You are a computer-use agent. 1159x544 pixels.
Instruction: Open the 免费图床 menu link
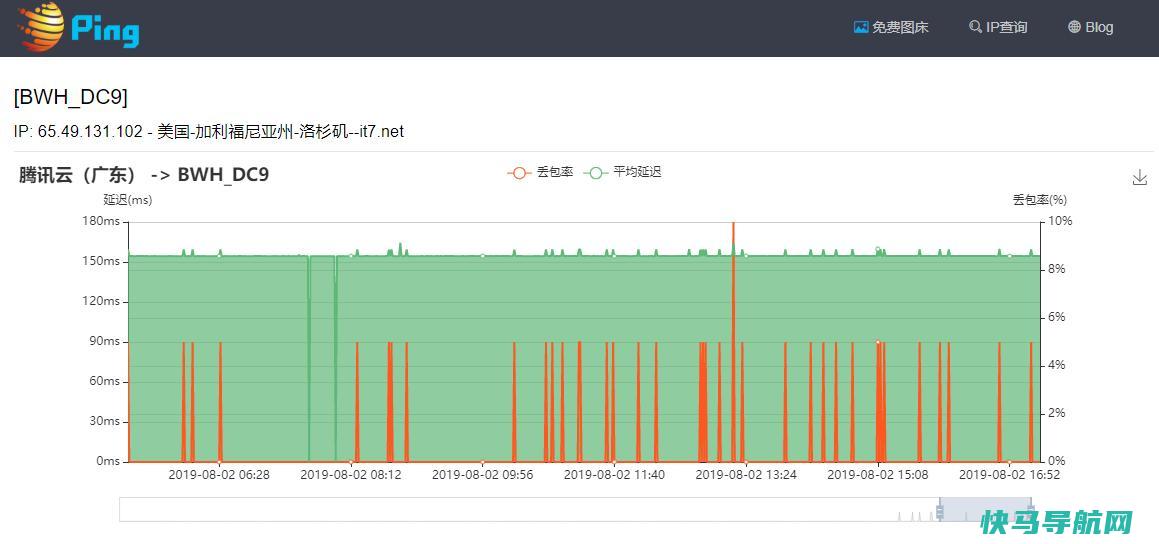tap(891, 27)
